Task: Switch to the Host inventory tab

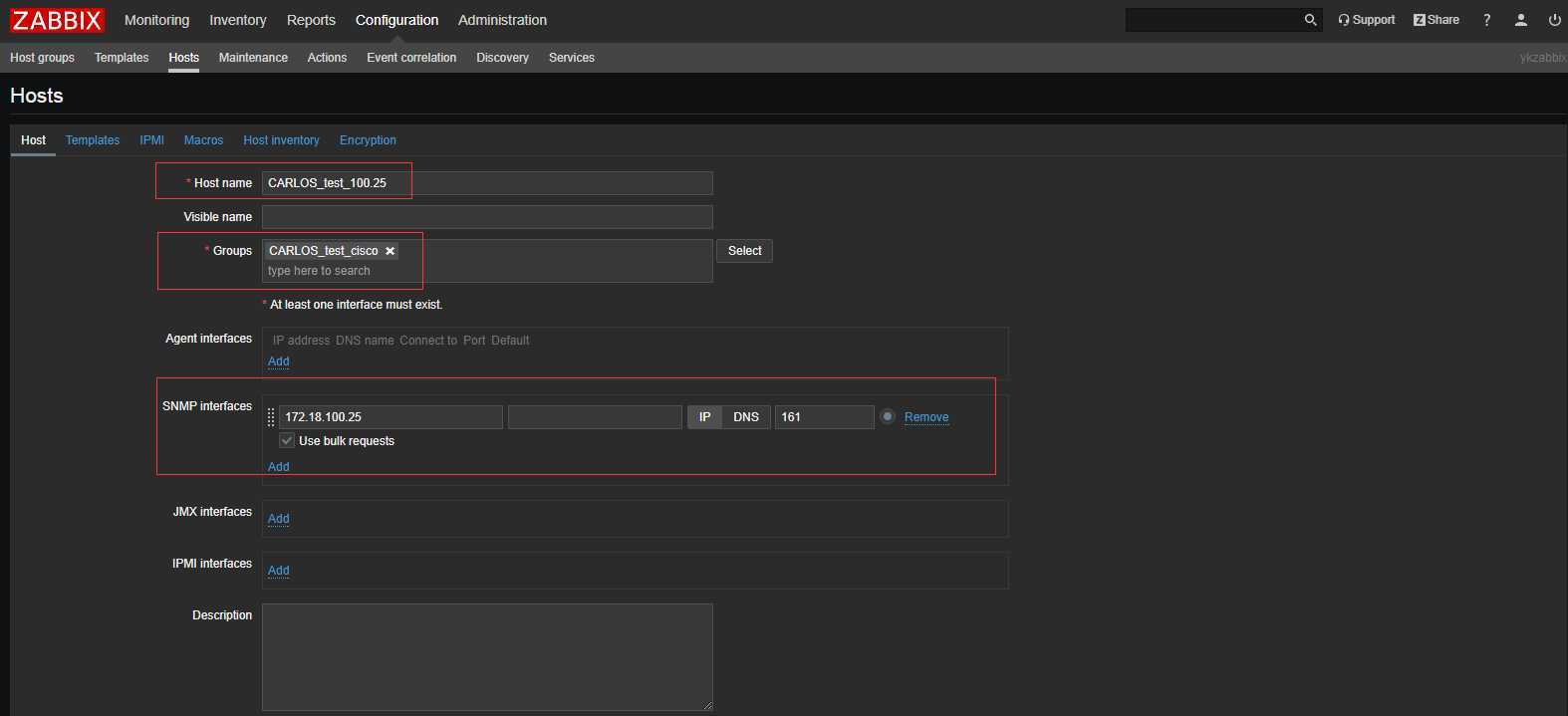Action: (281, 140)
